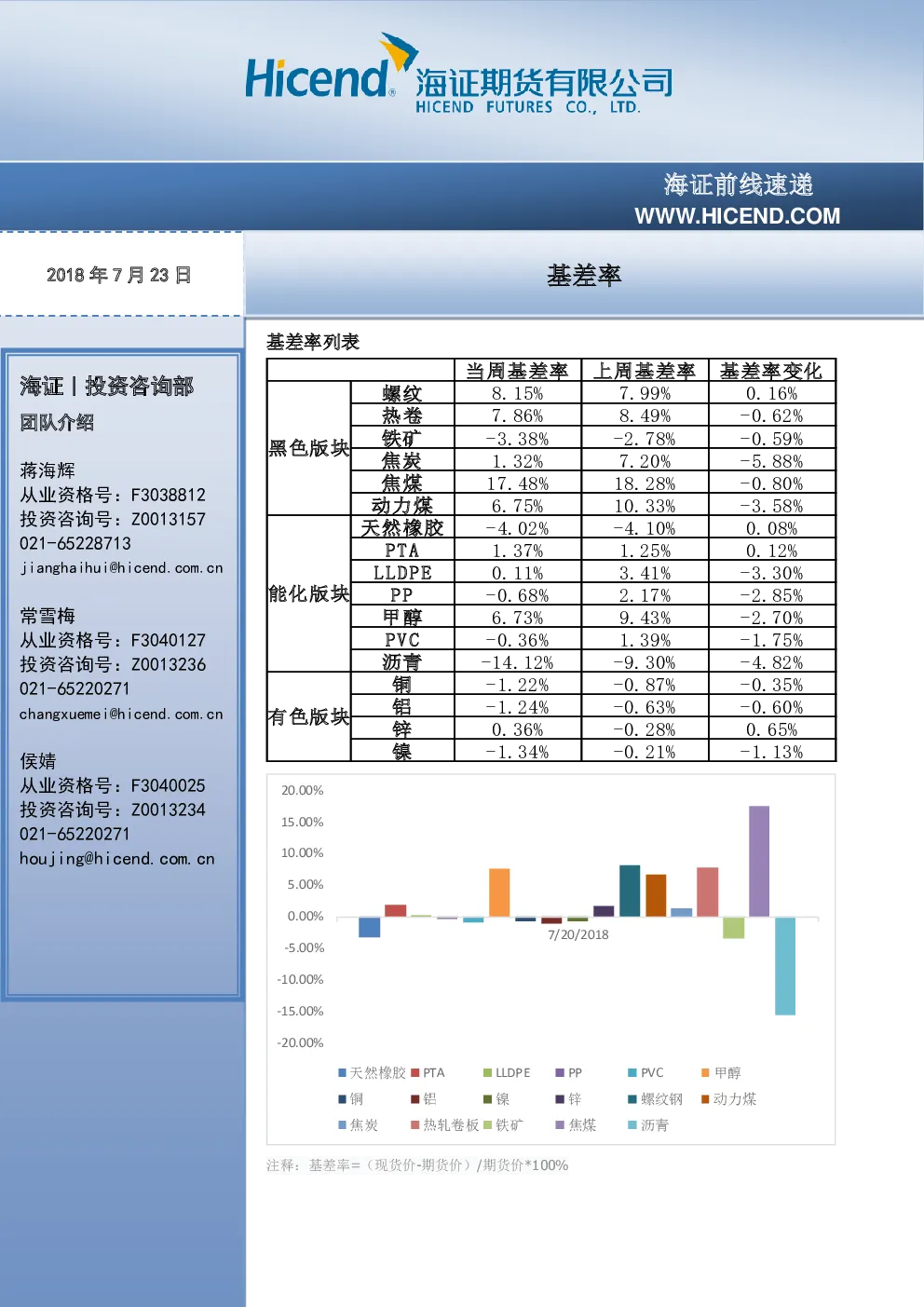The image size is (924, 1307).
Task: Click the 甲醇 legend color swatch
Action: coord(705,1073)
